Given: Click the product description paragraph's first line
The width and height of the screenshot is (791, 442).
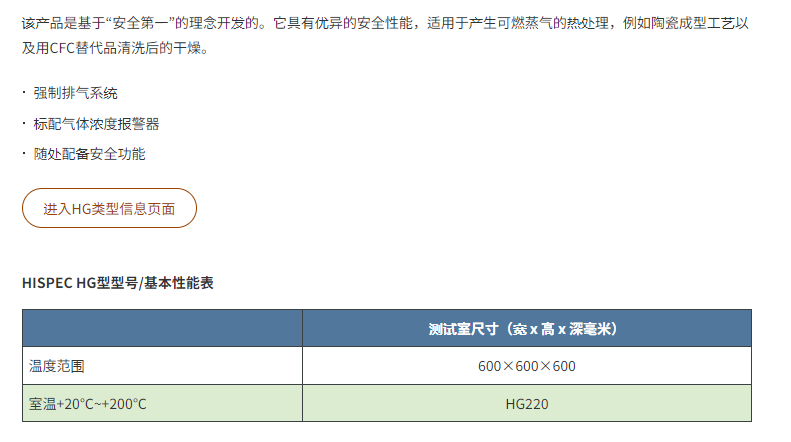Looking at the screenshot, I should [385, 23].
